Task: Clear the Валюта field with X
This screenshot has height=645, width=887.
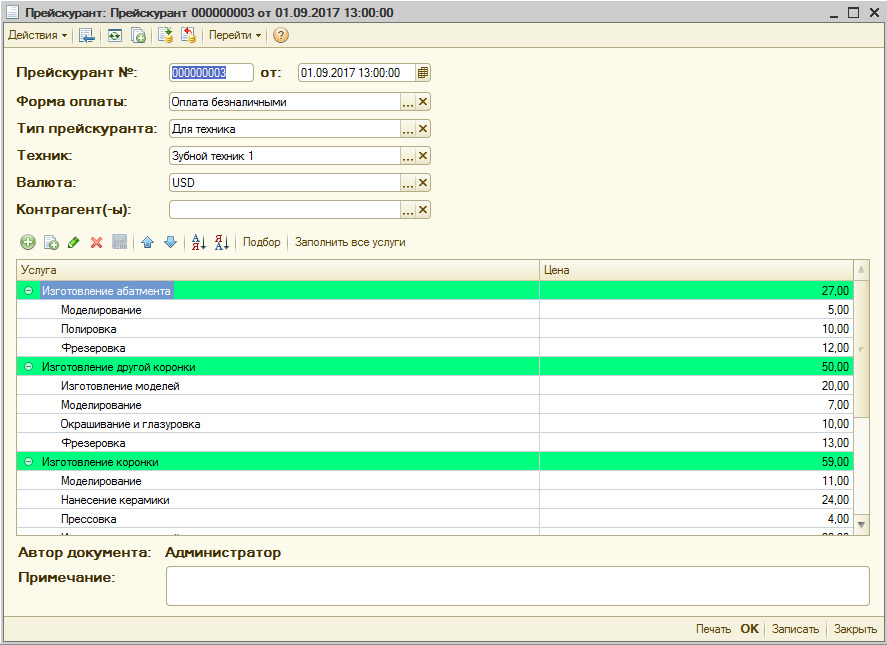Action: tap(423, 183)
